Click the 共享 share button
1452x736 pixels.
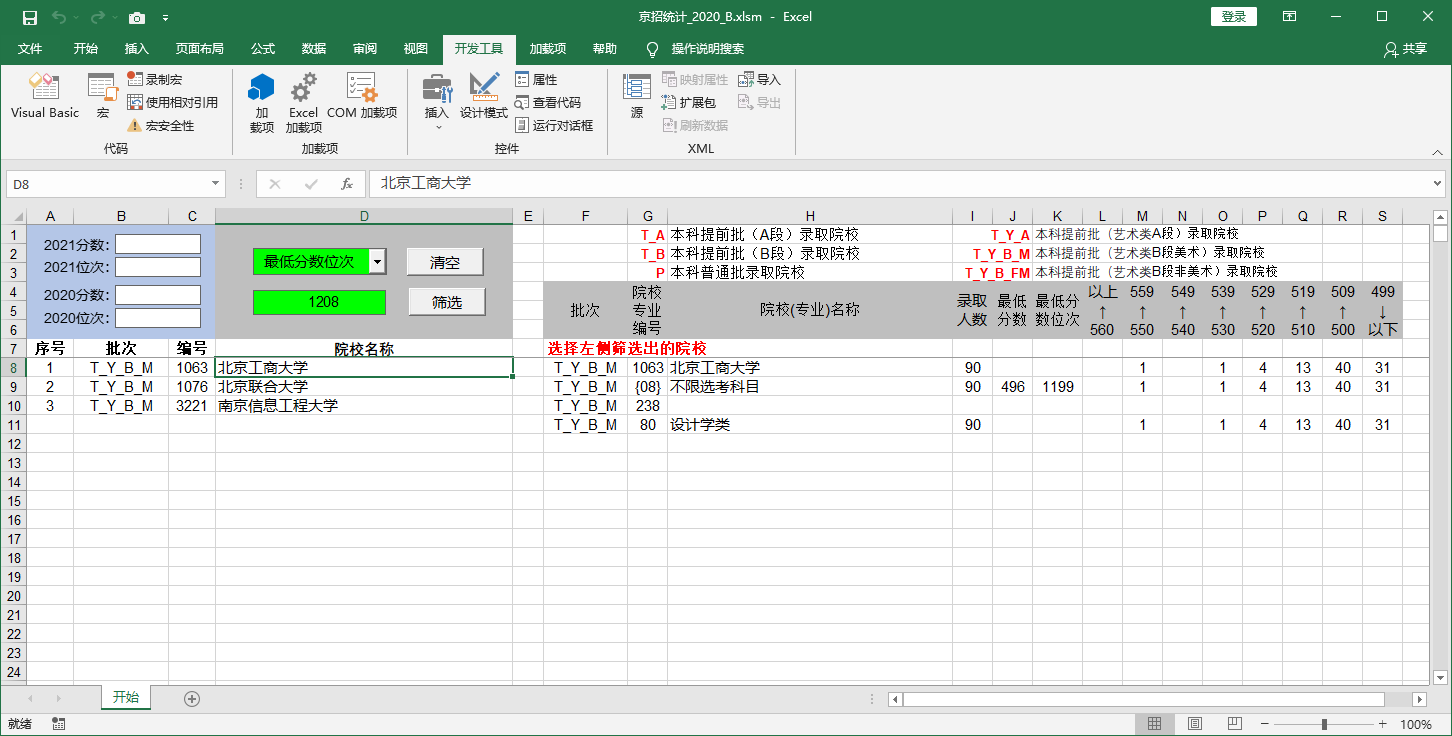(x=1405, y=48)
